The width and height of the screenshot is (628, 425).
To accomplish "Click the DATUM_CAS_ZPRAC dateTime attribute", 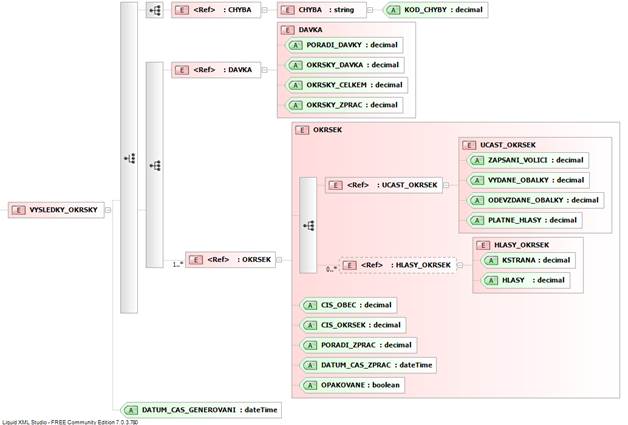I will point(370,365).
